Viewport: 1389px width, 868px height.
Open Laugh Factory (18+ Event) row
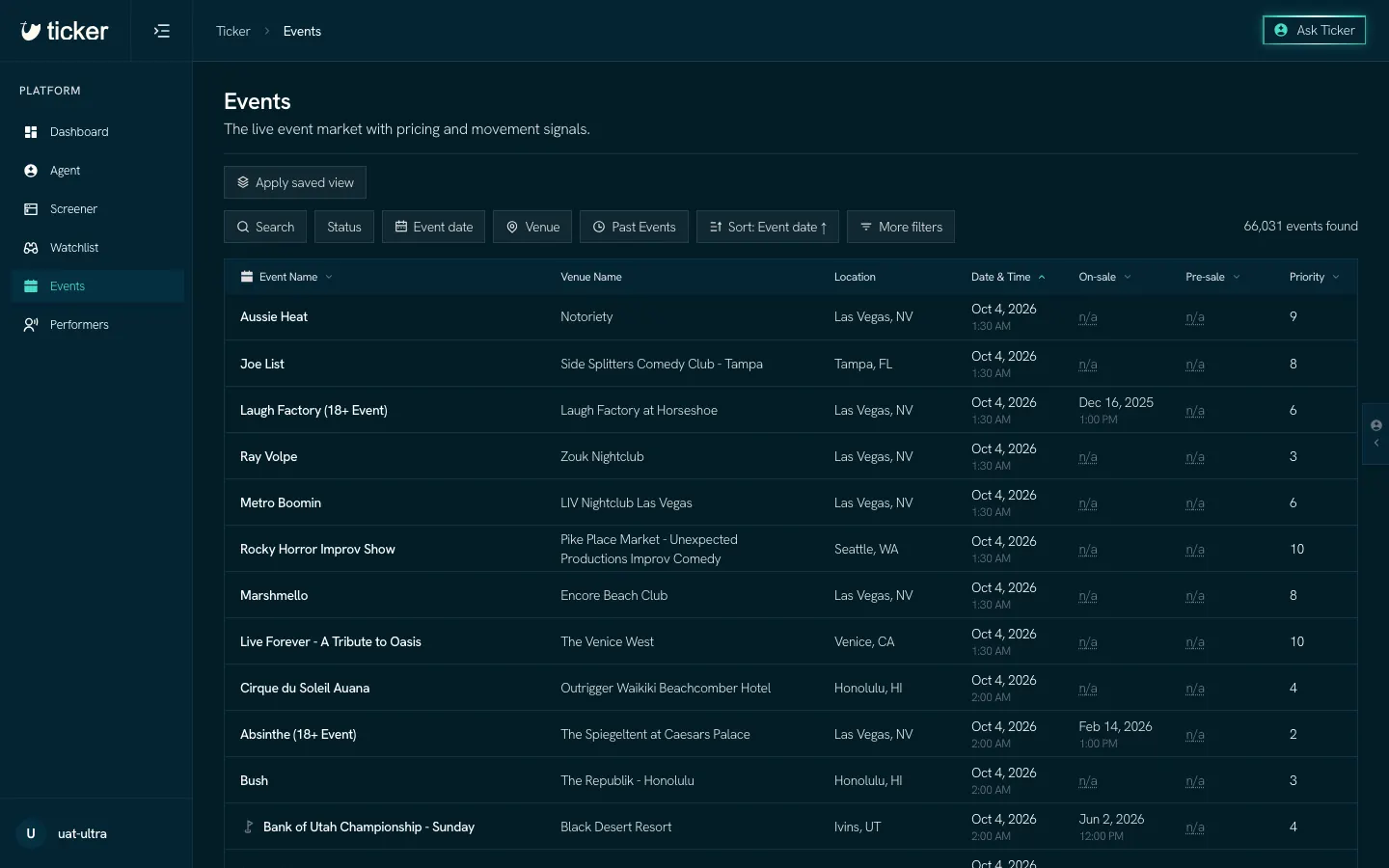(790, 410)
